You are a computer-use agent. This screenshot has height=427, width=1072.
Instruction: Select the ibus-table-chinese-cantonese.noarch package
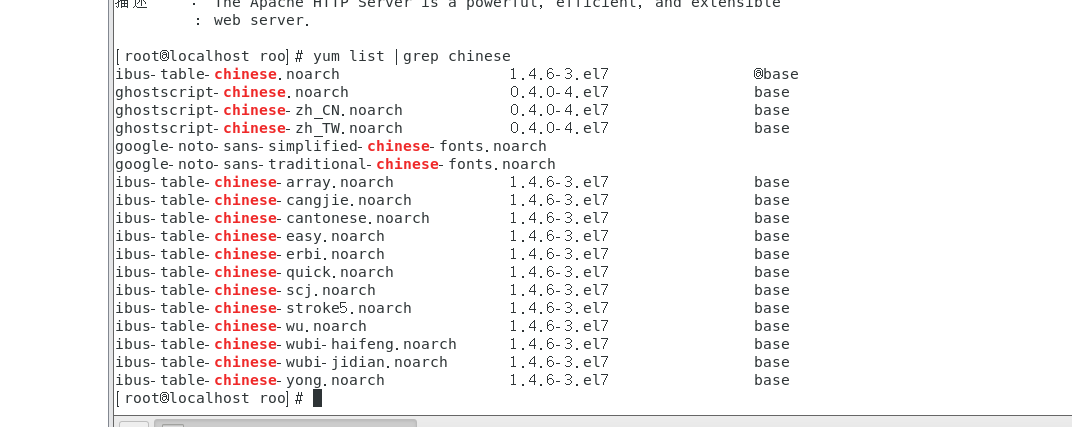pyautogui.click(x=272, y=218)
